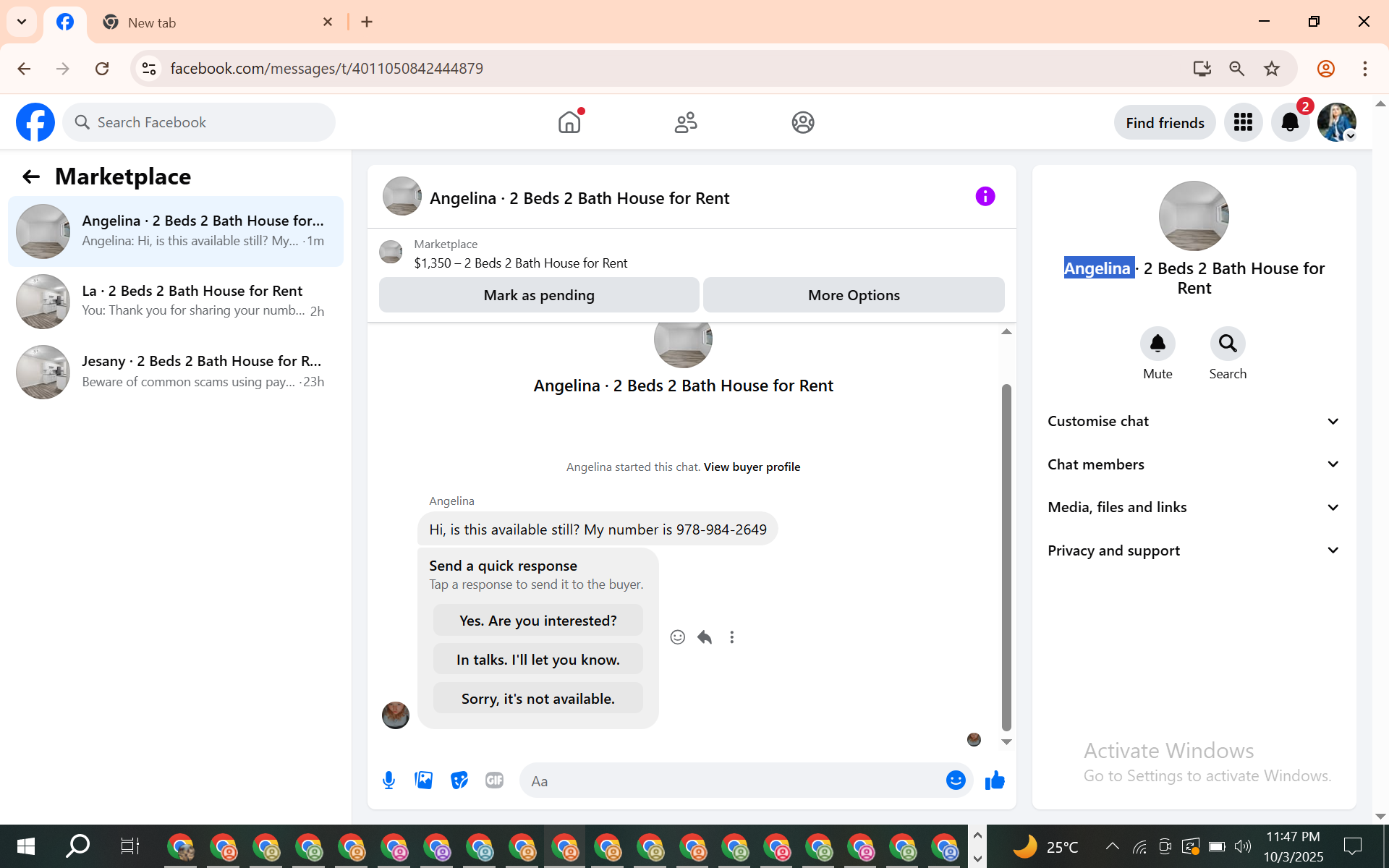Expand the Customise chat section
1389x868 pixels.
click(1194, 421)
